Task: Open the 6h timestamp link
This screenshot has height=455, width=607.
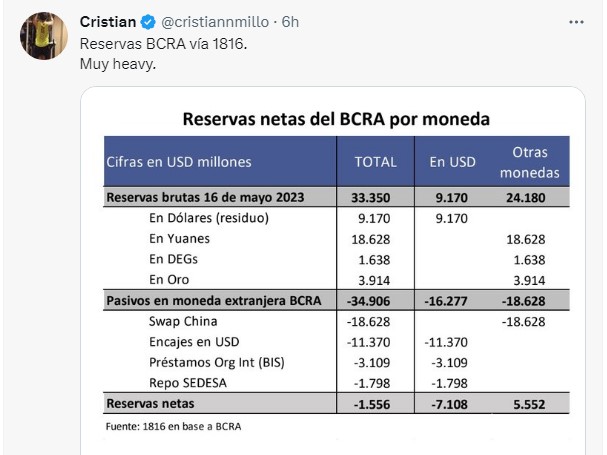Action: [x=290, y=22]
